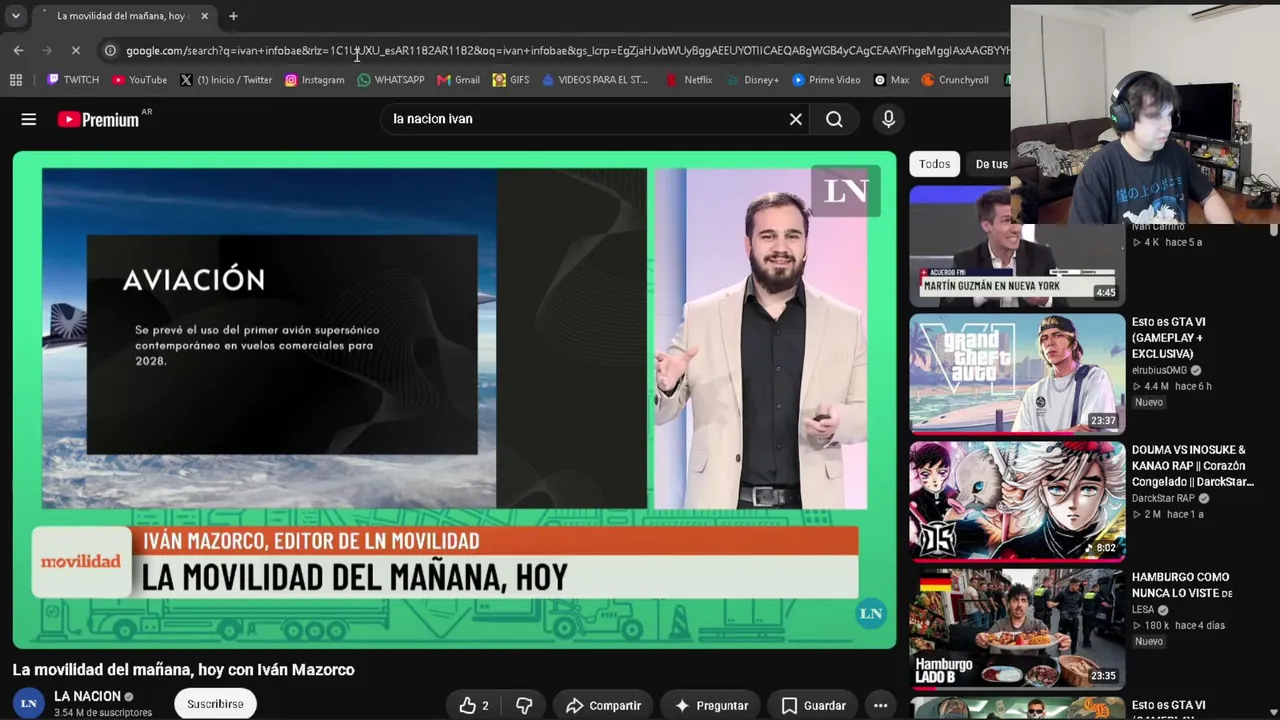Viewport: 1280px width, 720px height.
Task: Open more actions three-dot menu below video
Action: pos(880,705)
